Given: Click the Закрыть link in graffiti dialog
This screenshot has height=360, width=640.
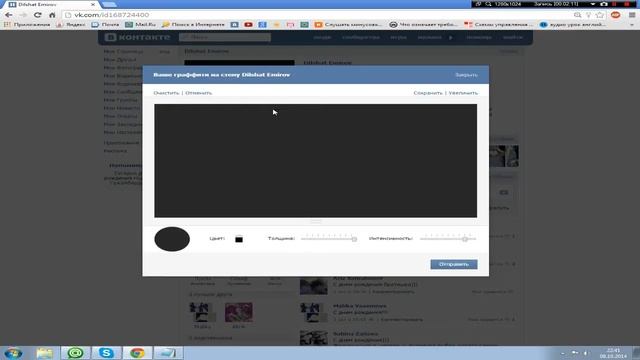Looking at the screenshot, I should pyautogui.click(x=466, y=75).
